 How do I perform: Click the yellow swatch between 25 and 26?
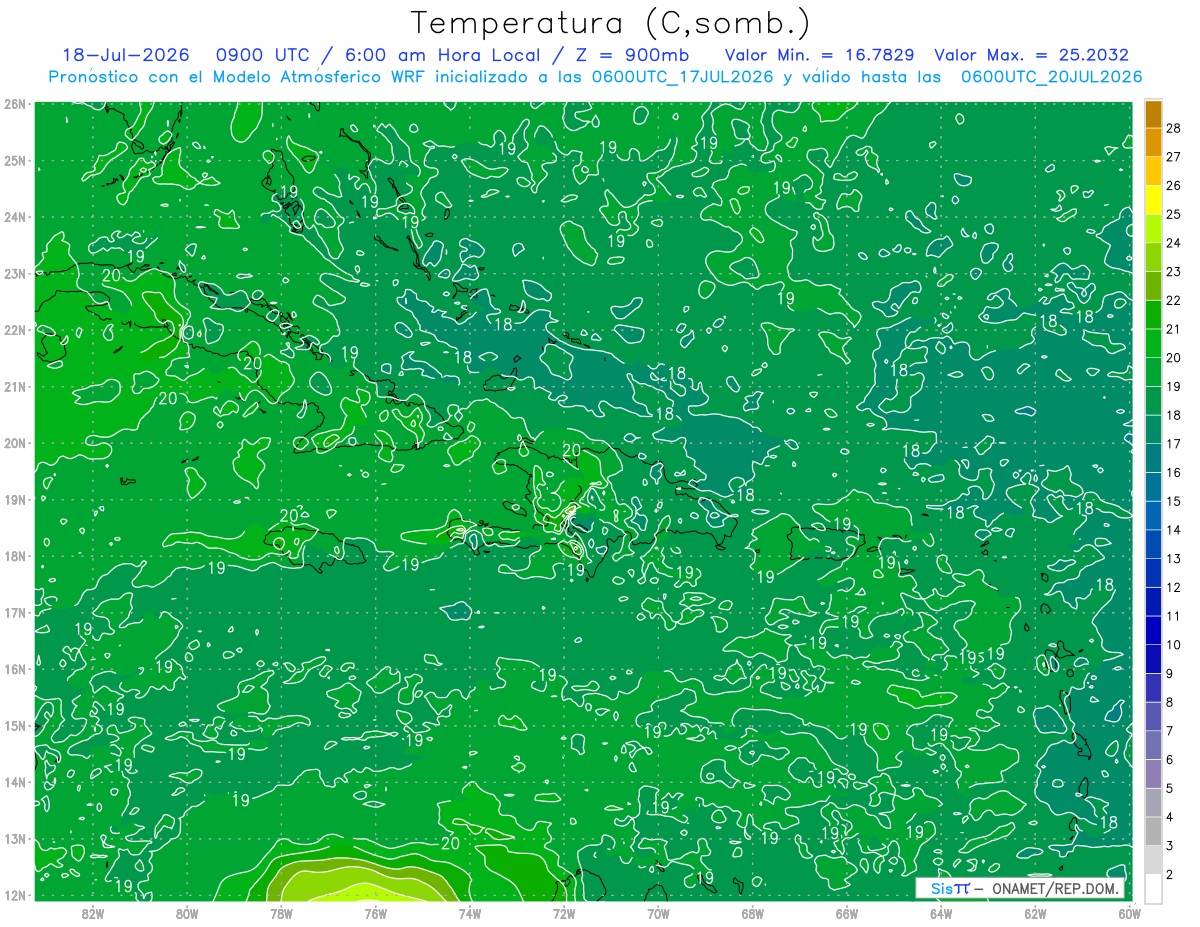point(1153,199)
